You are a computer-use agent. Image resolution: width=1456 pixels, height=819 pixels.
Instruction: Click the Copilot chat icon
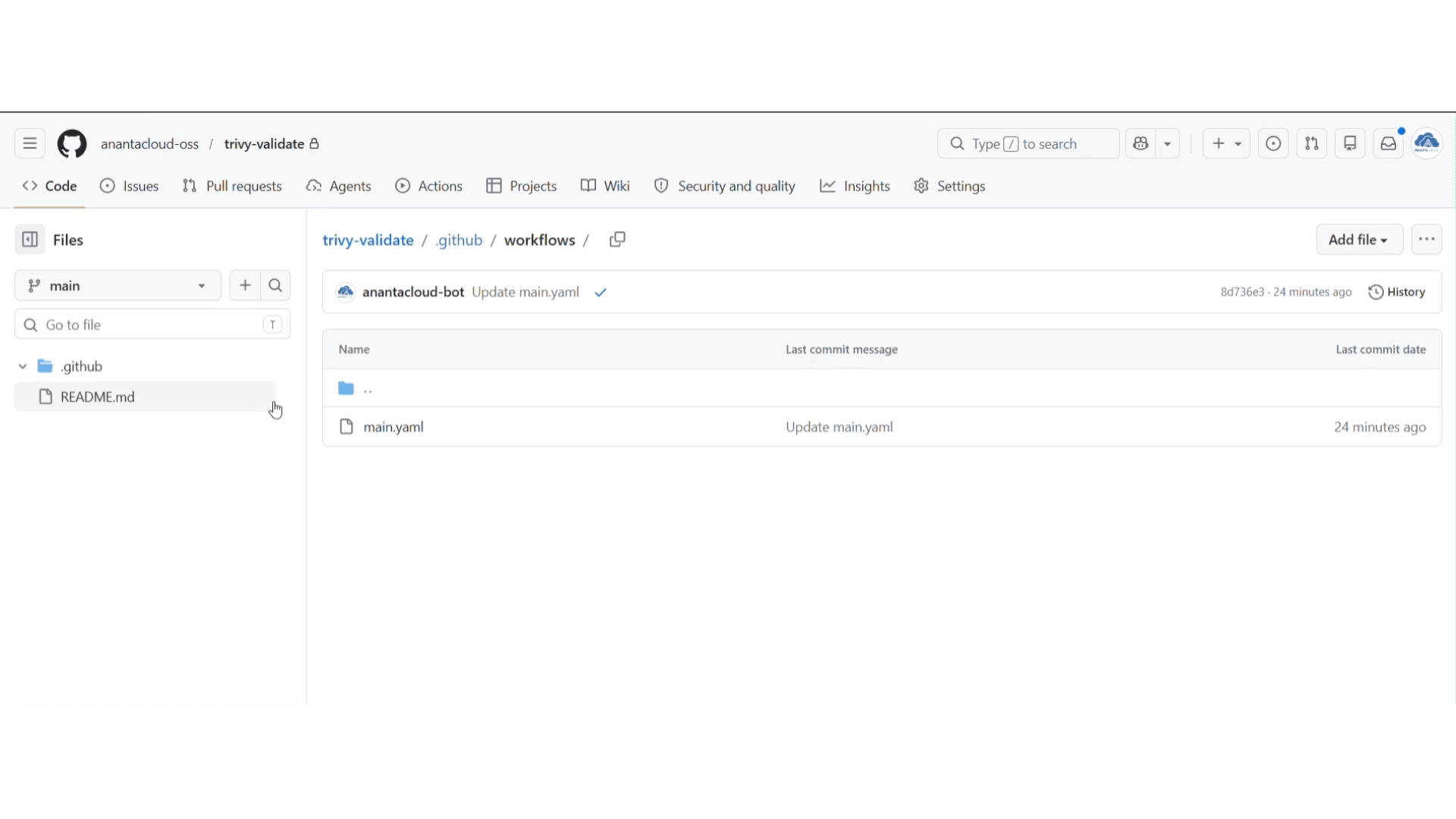(x=1141, y=144)
